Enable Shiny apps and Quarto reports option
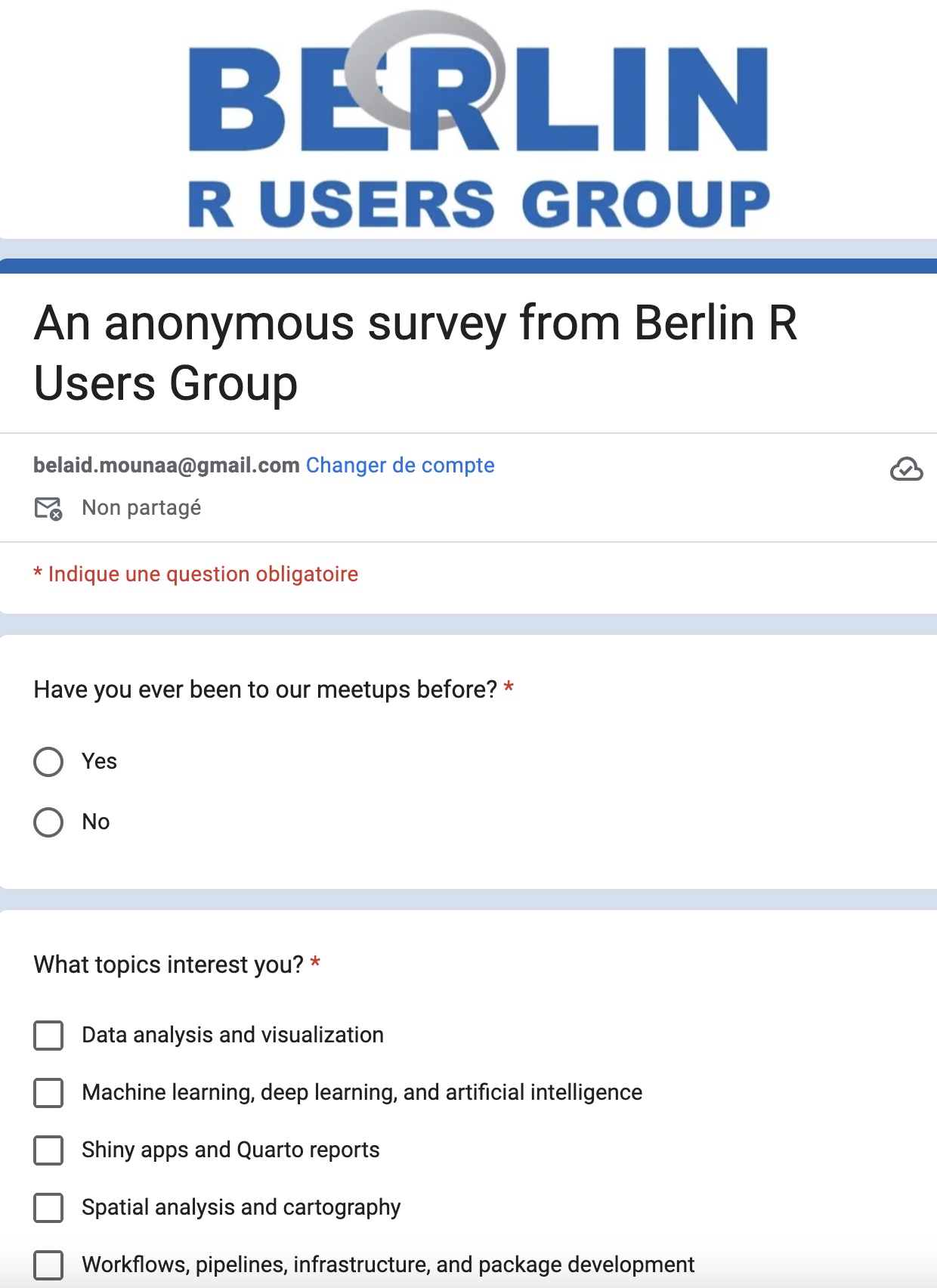Image resolution: width=937 pixels, height=1288 pixels. pos(48,1150)
